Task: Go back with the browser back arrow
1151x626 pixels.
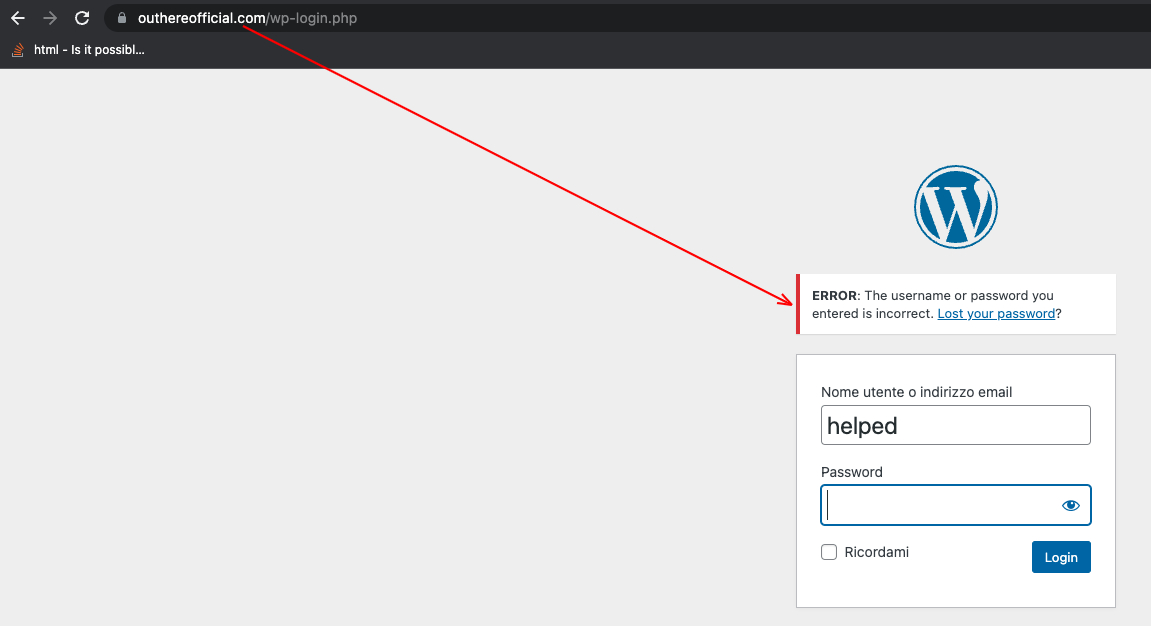Action: [x=18, y=18]
